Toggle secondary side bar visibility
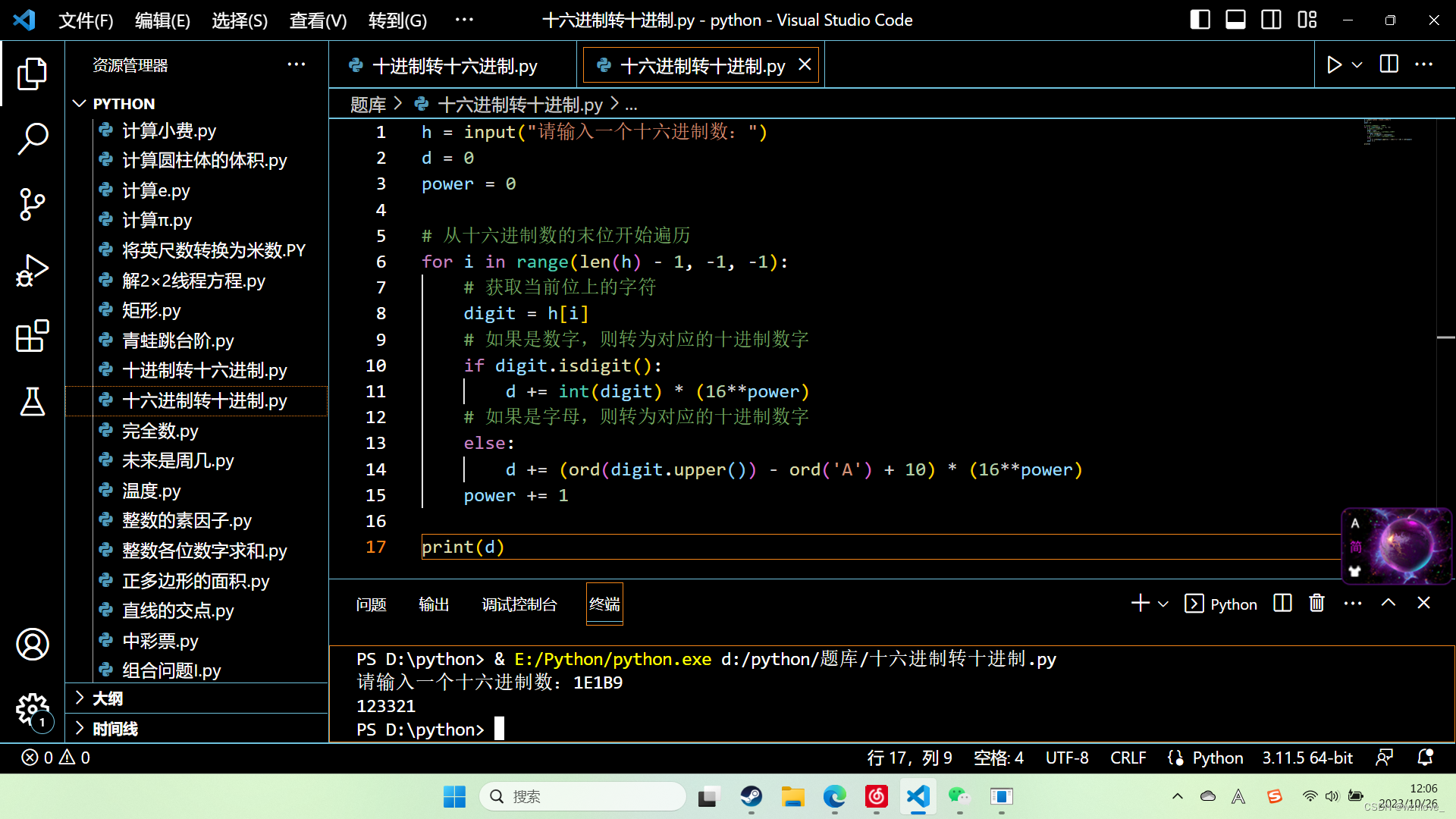Screen dimensions: 1456x819 [x=1271, y=20]
